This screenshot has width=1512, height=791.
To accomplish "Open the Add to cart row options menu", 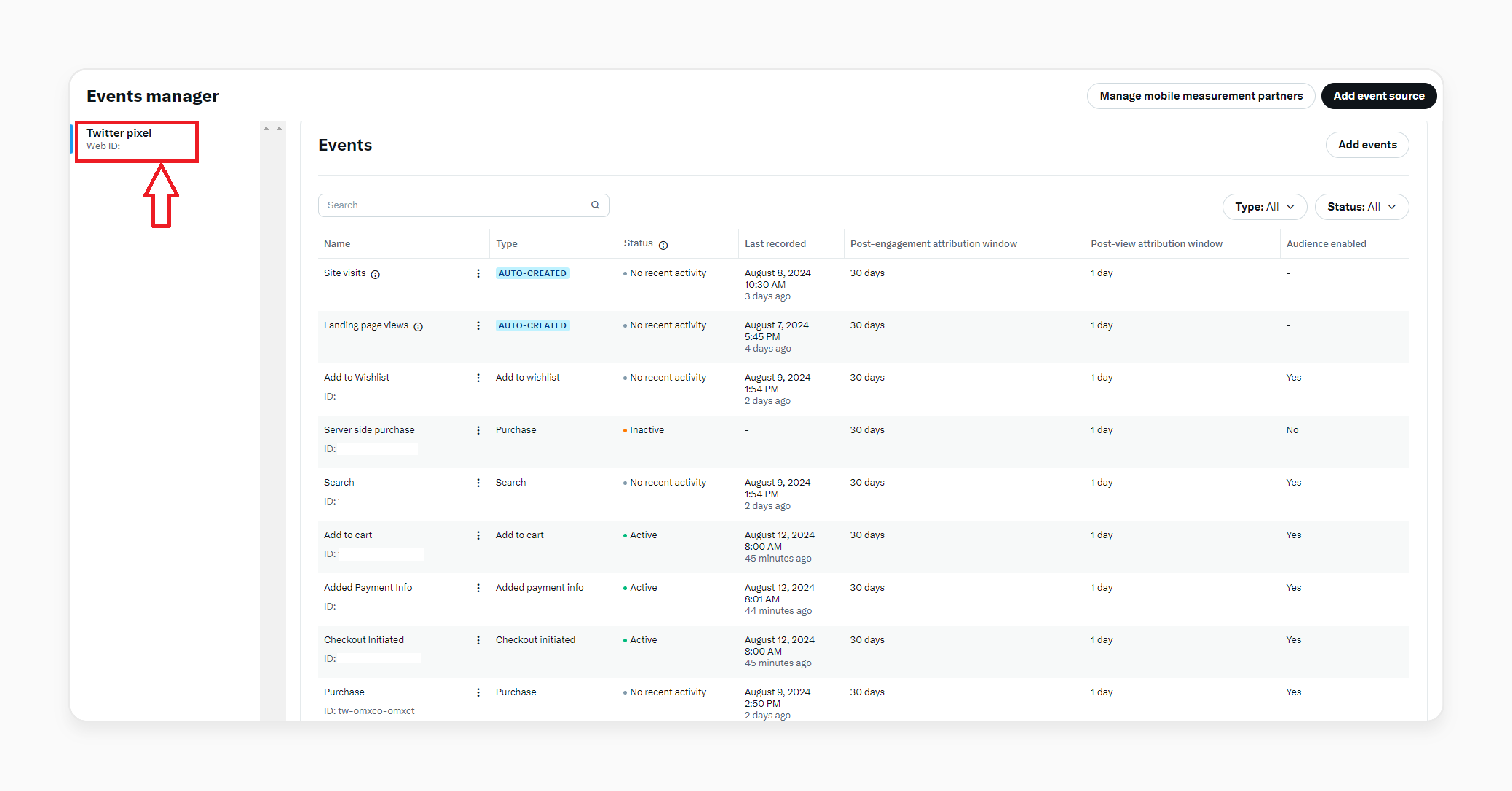I will click(478, 535).
